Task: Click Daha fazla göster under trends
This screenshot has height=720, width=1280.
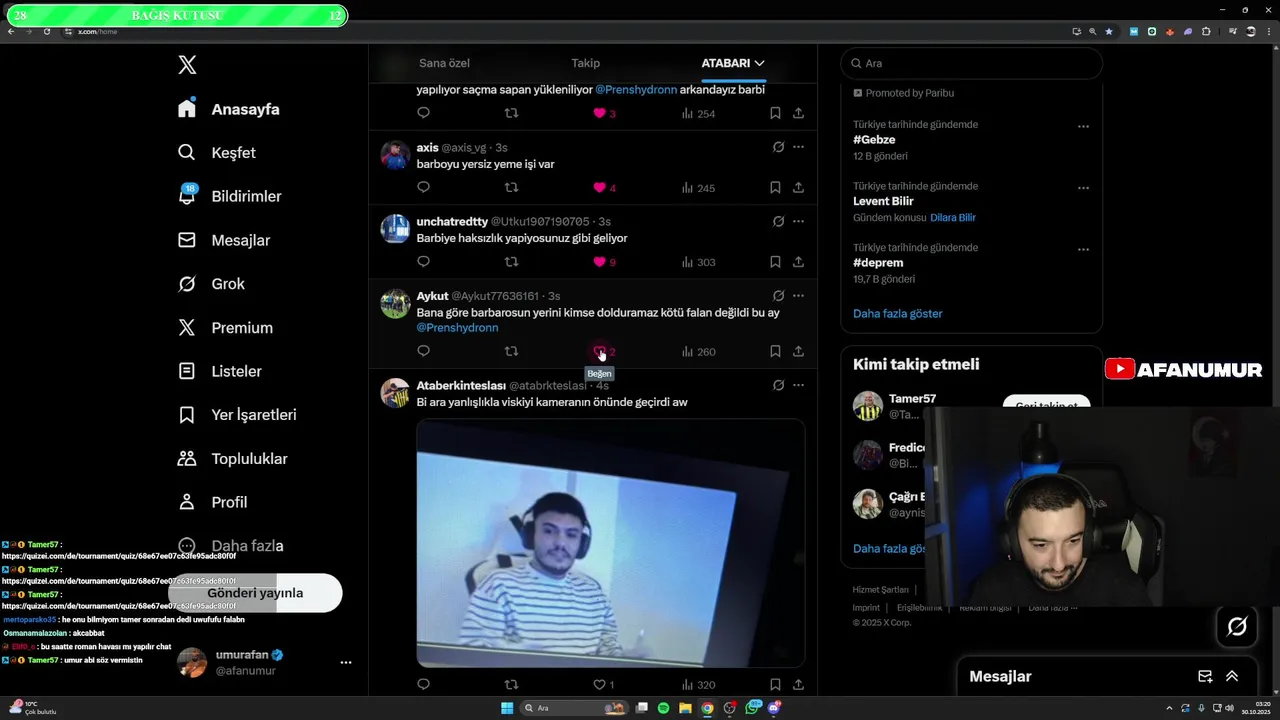Action: click(898, 313)
